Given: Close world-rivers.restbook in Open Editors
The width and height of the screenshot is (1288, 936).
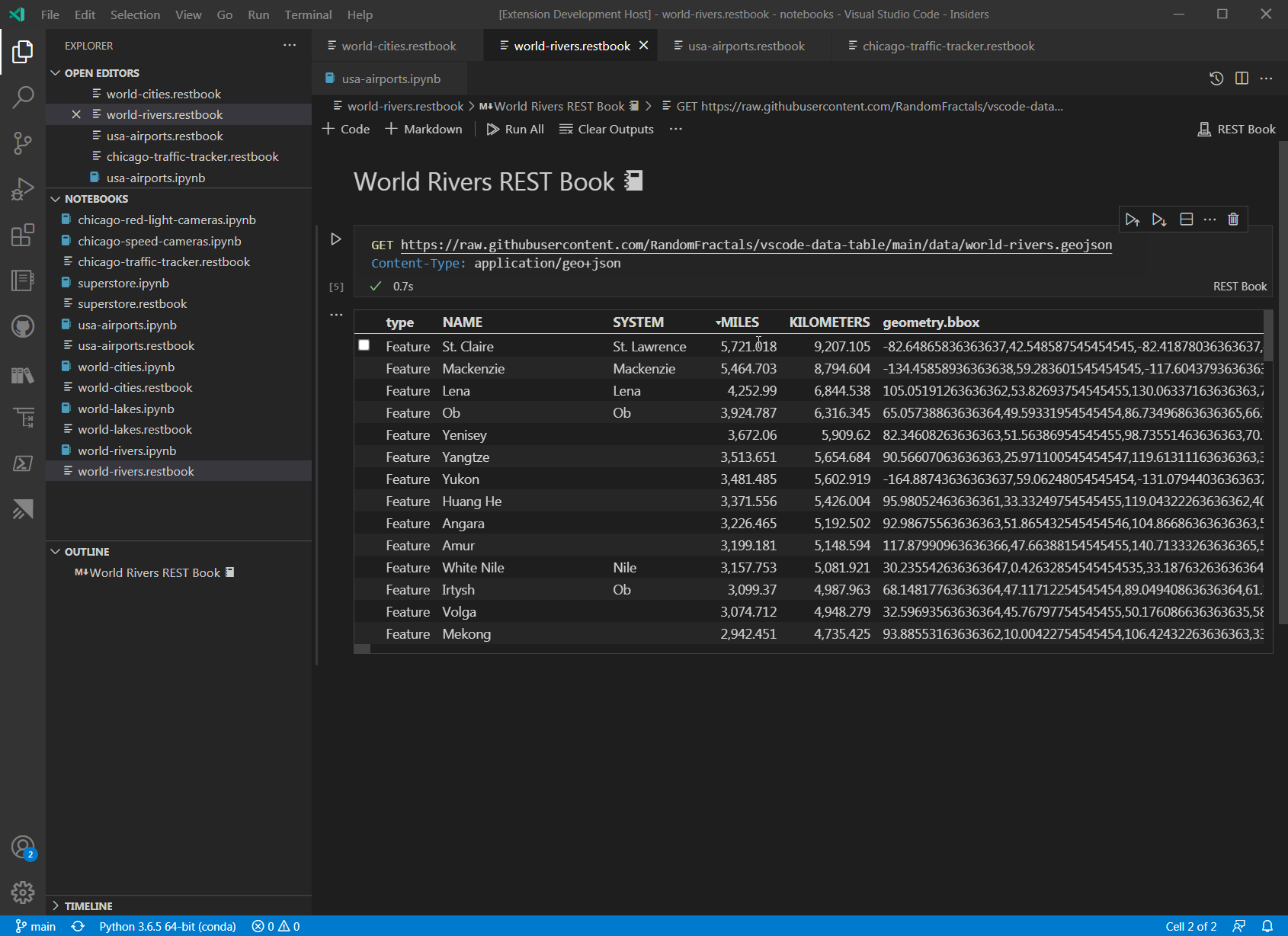Looking at the screenshot, I should click(76, 114).
